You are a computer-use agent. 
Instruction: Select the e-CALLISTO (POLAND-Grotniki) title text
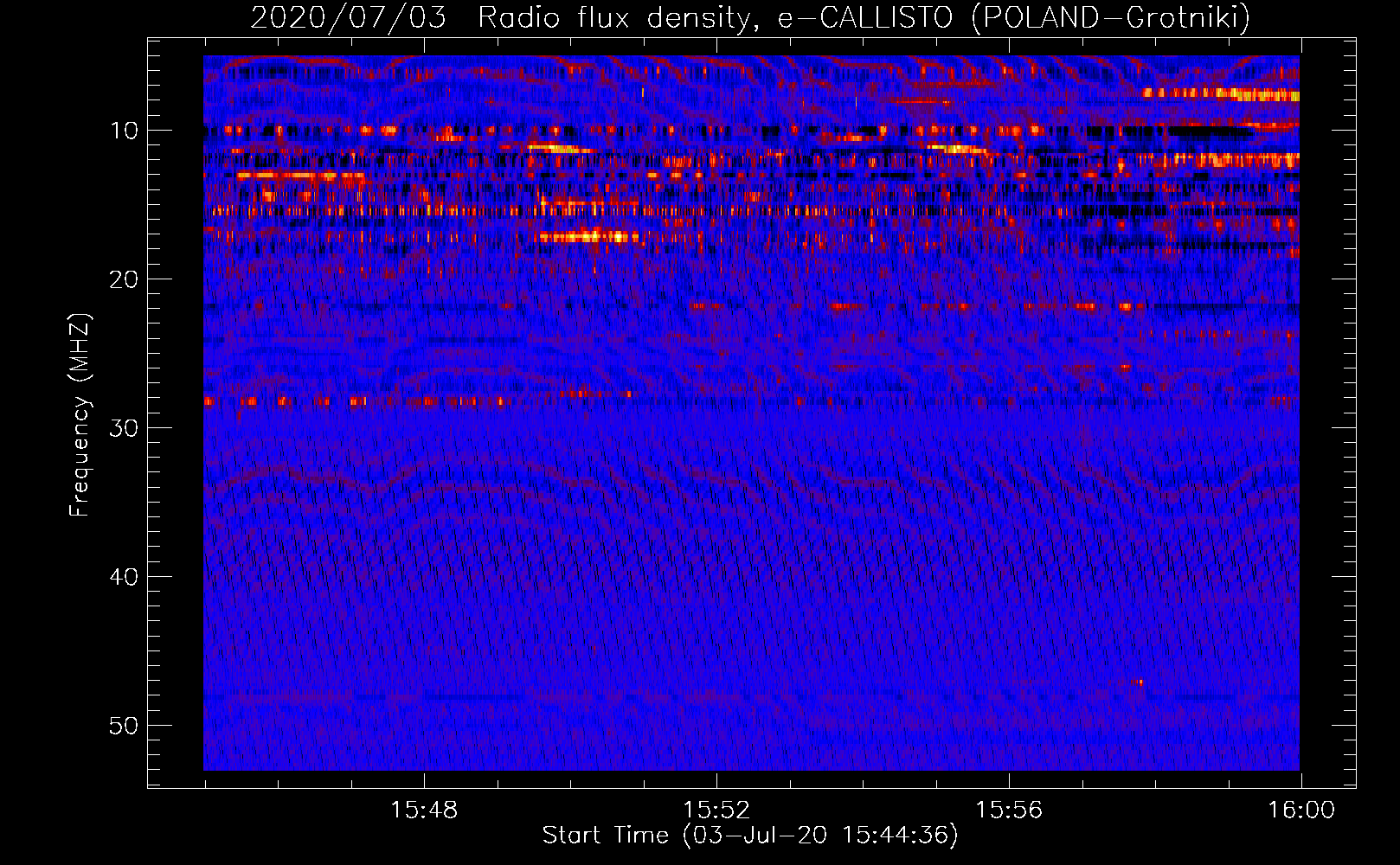(1013, 17)
